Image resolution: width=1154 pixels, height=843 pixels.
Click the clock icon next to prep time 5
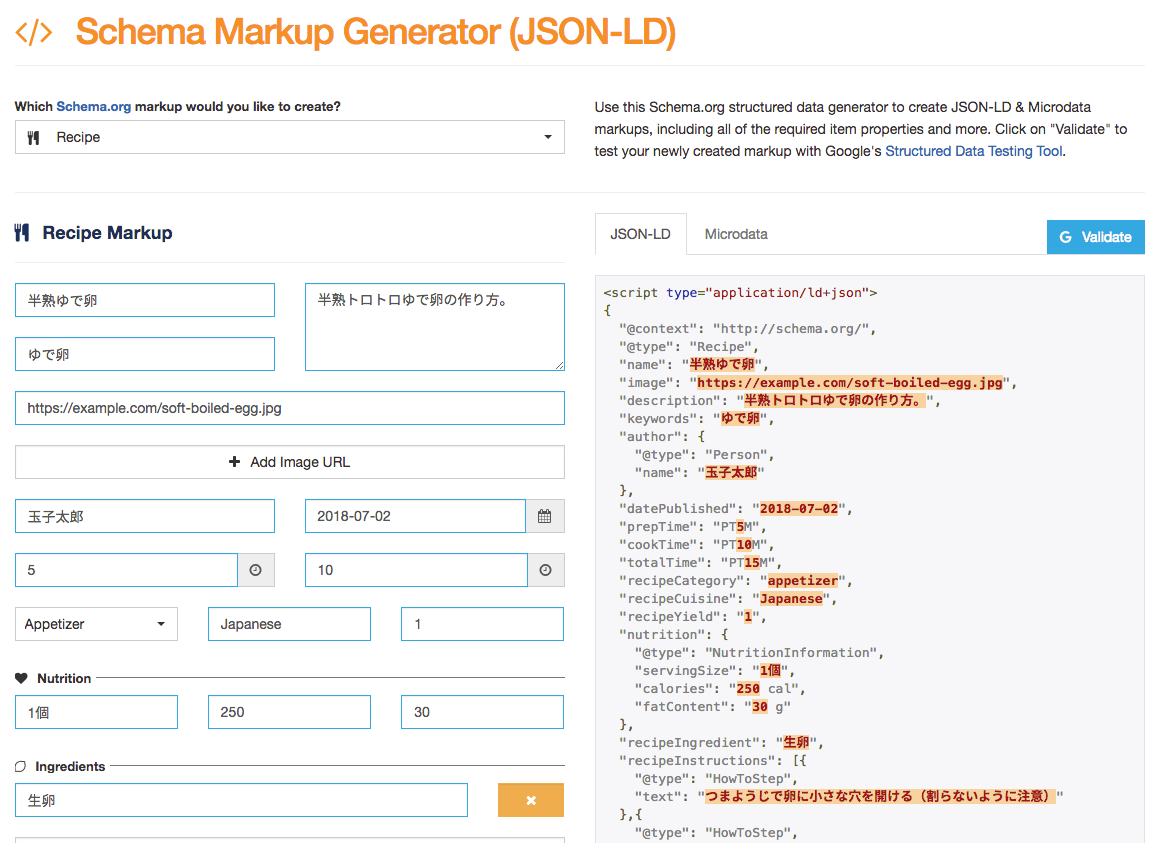pos(255,570)
